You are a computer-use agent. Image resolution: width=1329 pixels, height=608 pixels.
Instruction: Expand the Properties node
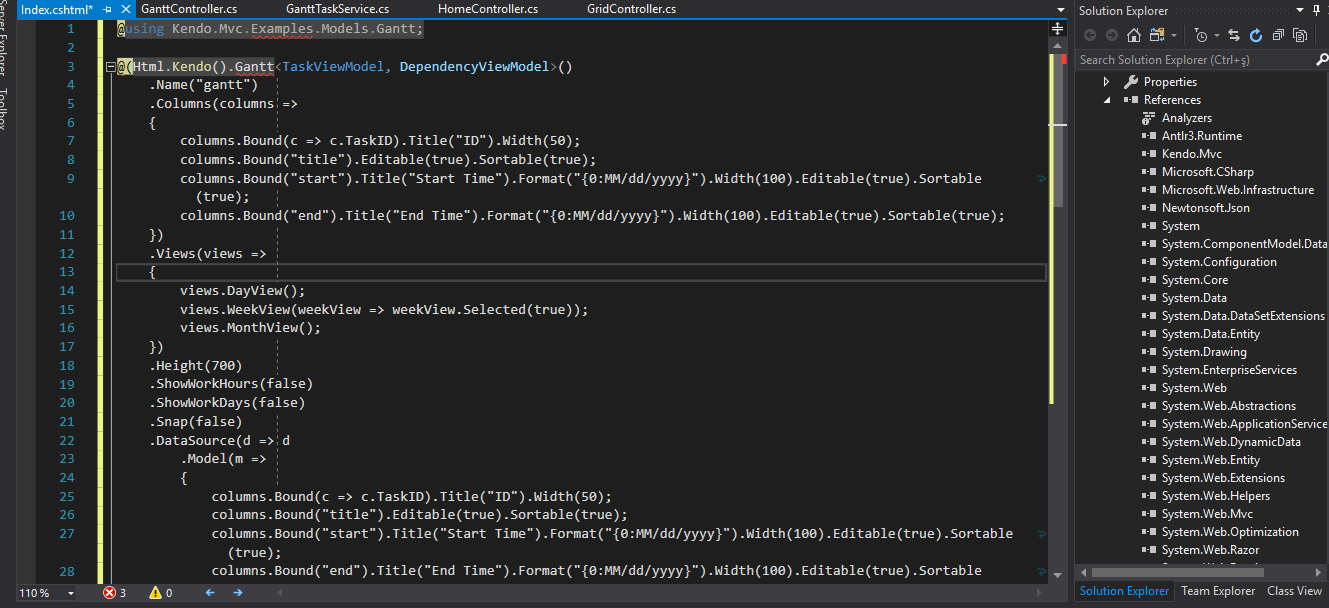click(x=1106, y=82)
